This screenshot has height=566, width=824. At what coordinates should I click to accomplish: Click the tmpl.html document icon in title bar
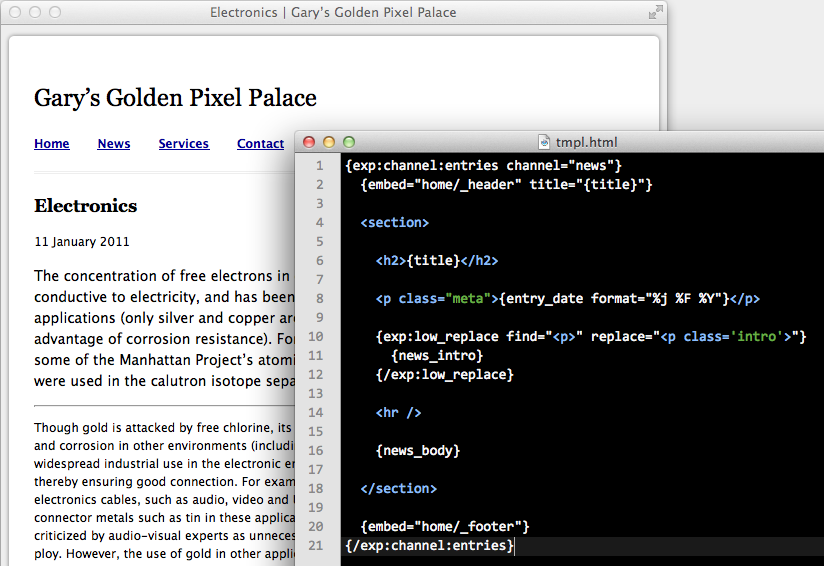click(x=544, y=142)
